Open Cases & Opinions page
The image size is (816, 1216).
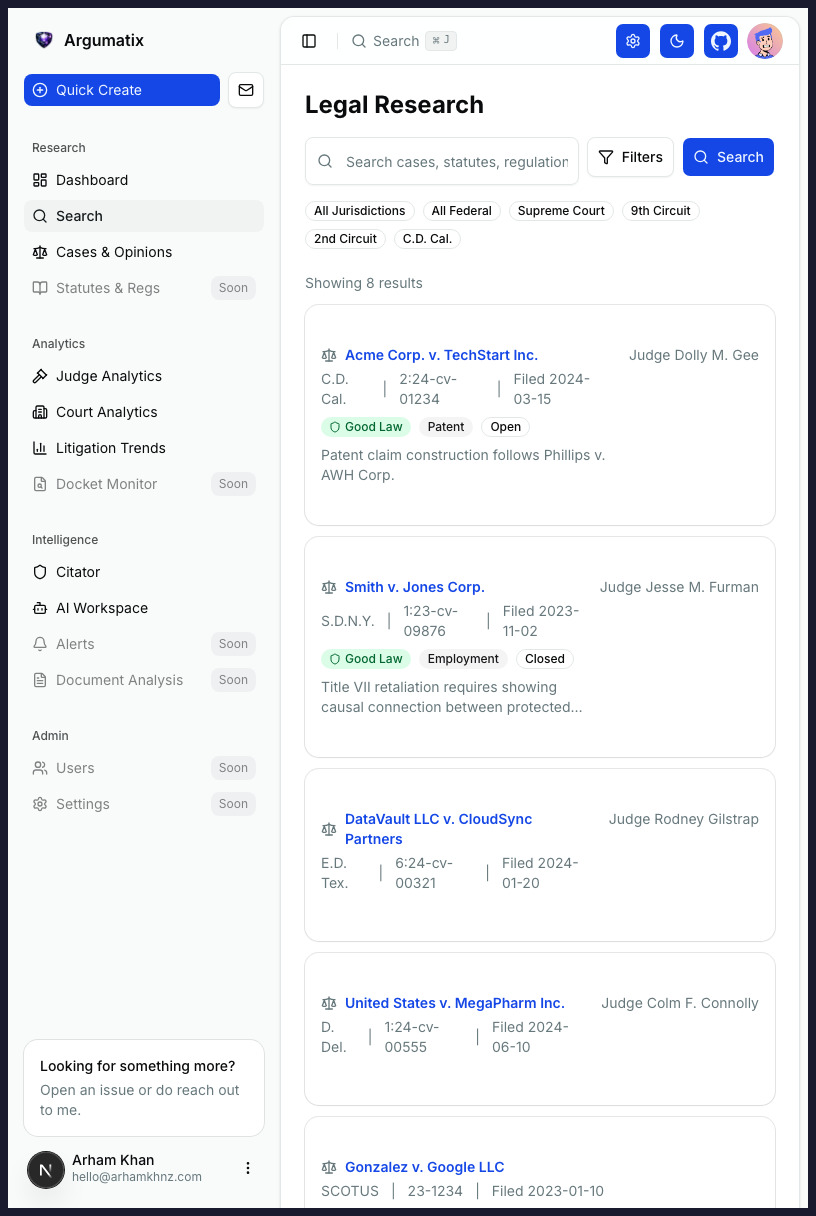point(114,252)
